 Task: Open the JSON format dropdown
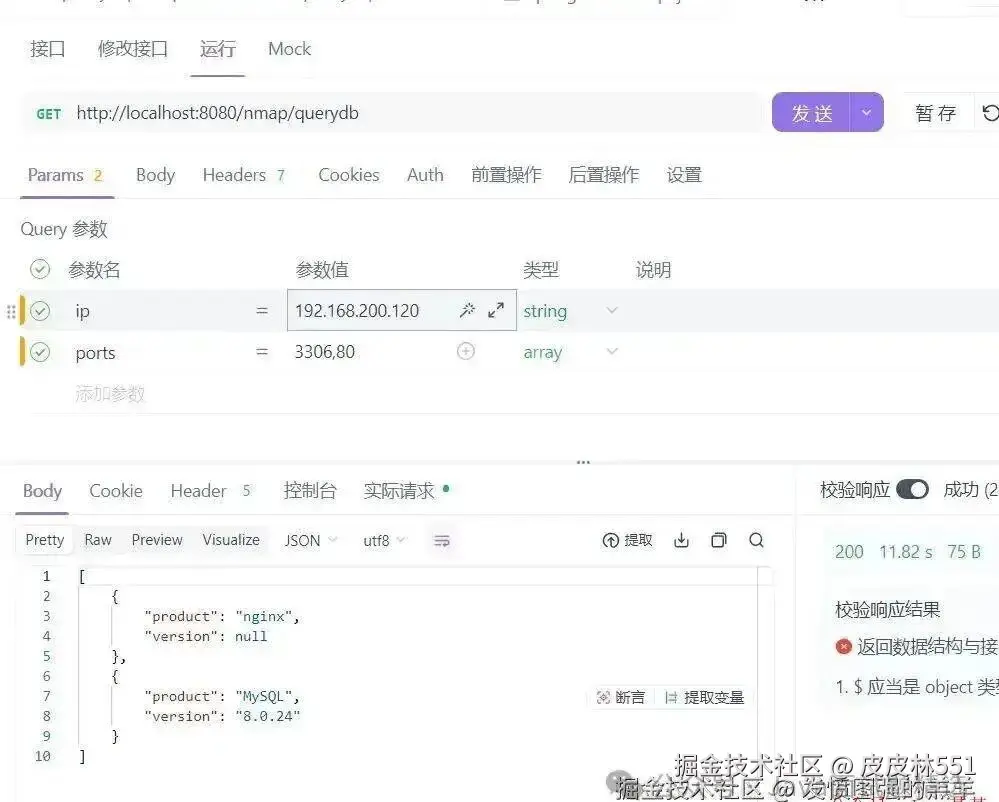pos(310,540)
